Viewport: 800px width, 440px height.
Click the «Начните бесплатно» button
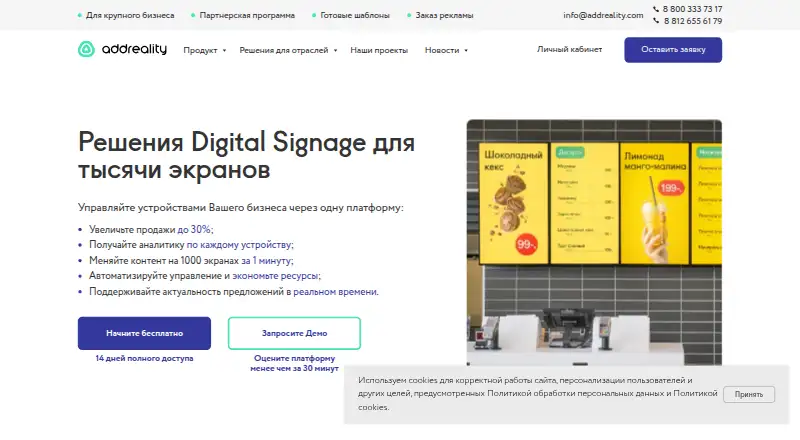[144, 333]
